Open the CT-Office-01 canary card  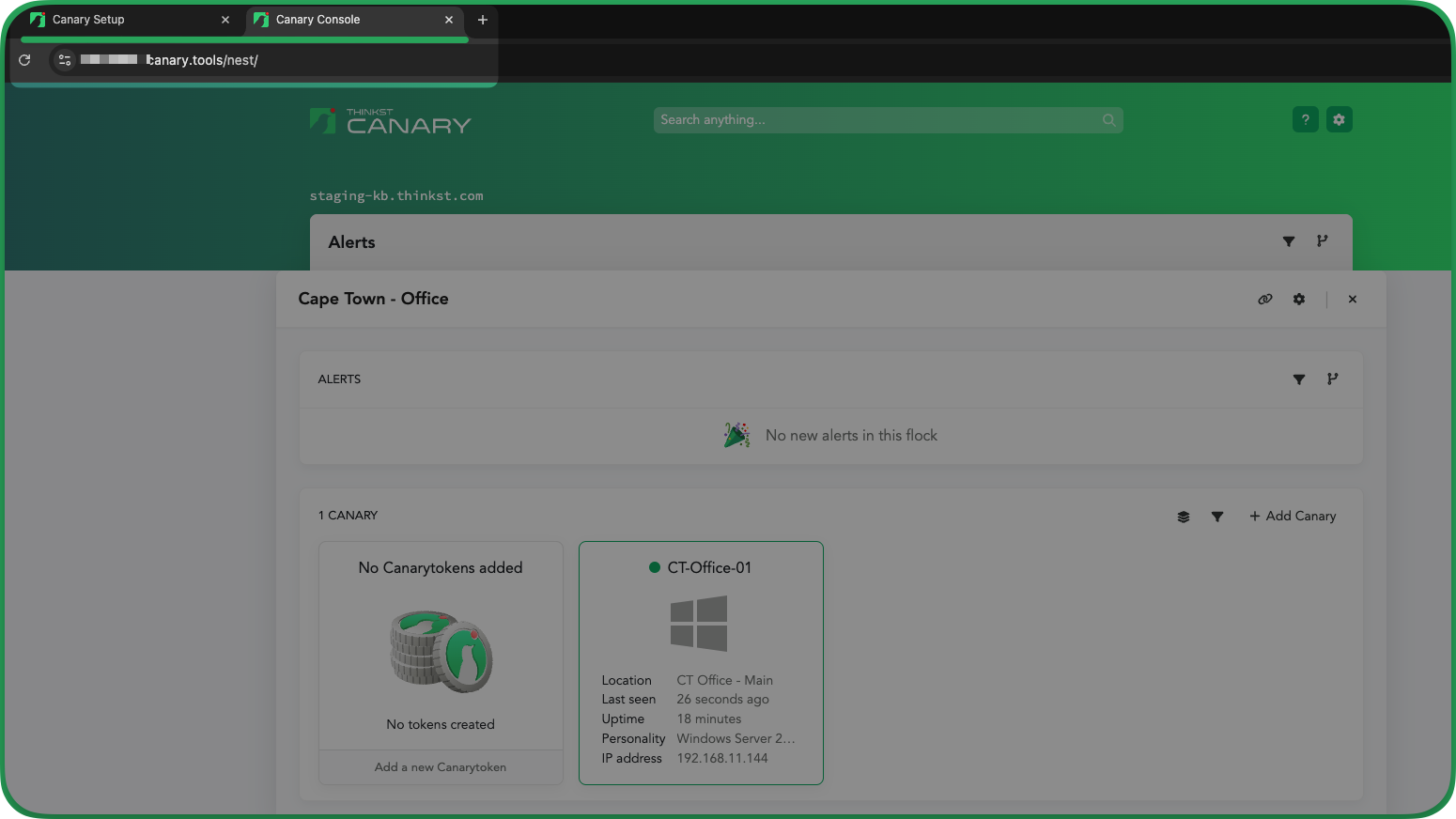point(701,663)
